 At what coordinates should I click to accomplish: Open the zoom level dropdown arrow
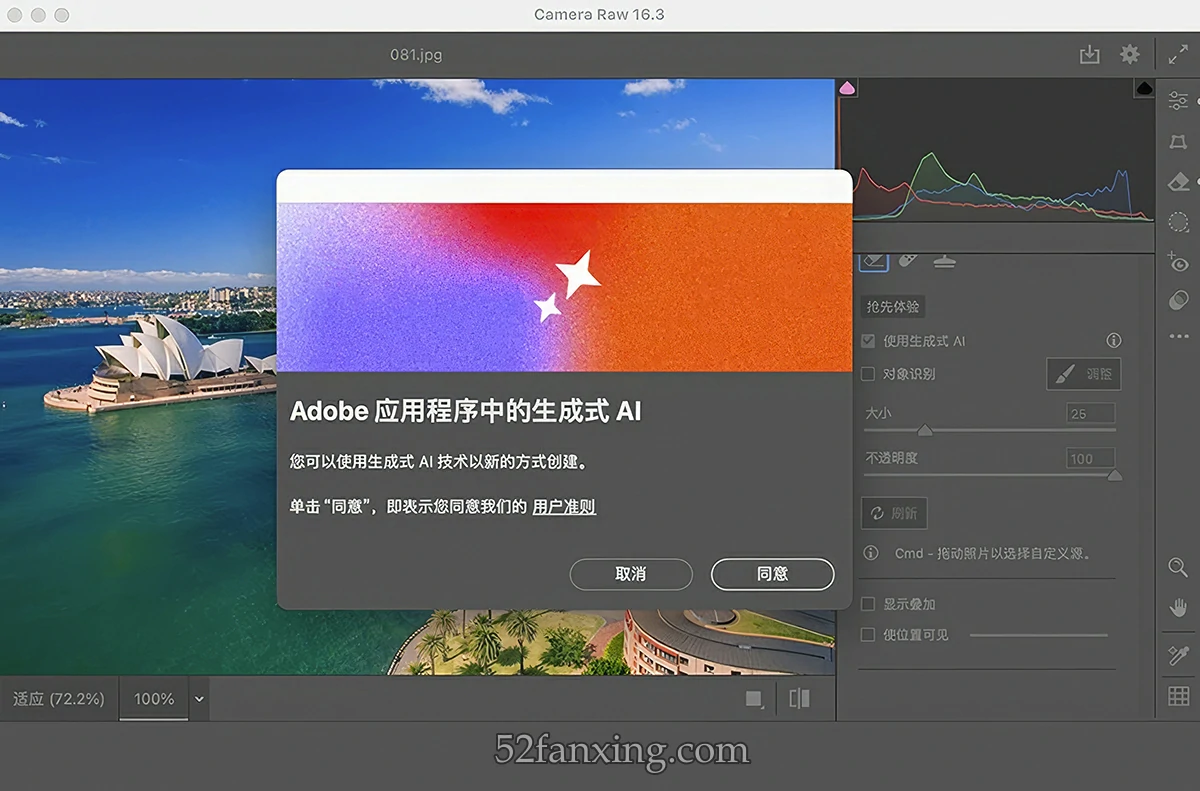pyautogui.click(x=199, y=699)
